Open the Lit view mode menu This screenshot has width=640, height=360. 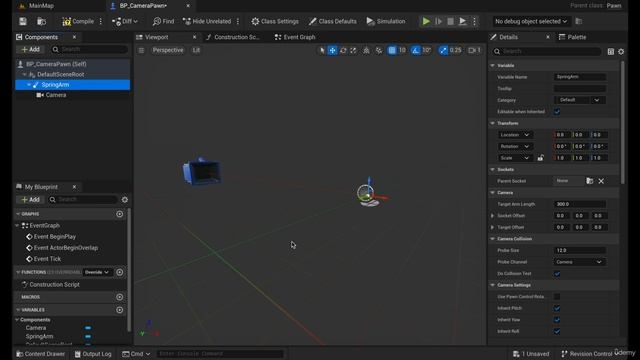[196, 50]
